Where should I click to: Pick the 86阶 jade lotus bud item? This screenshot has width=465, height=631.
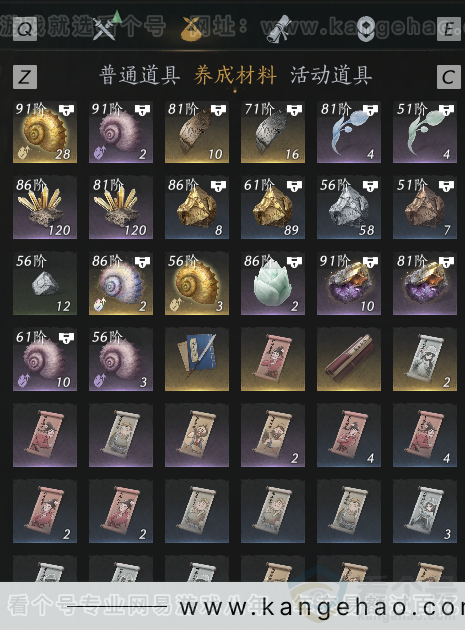pos(273,284)
